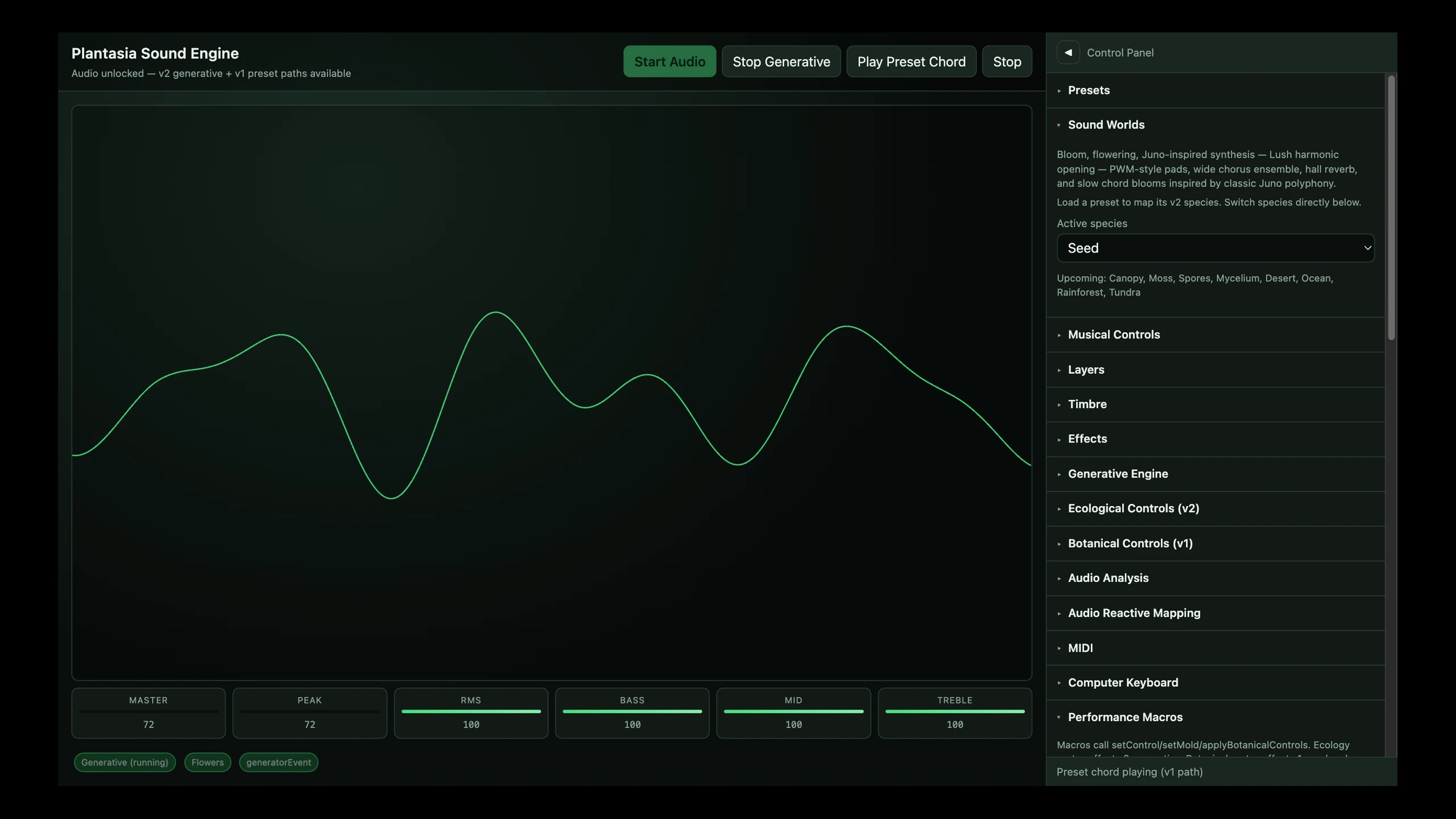This screenshot has width=1456, height=819.
Task: Click the TREBLE meter card
Action: [x=955, y=713]
